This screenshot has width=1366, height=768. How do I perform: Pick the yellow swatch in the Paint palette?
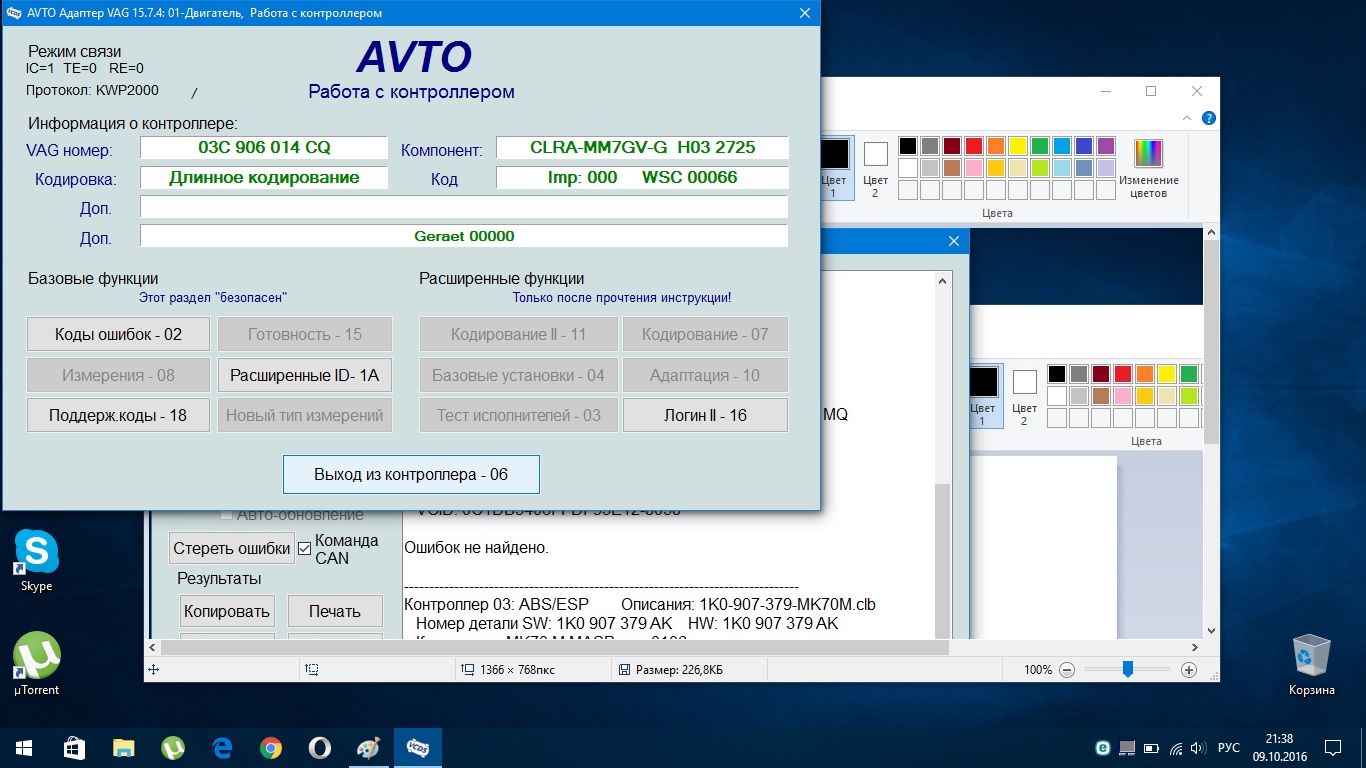point(1018,146)
